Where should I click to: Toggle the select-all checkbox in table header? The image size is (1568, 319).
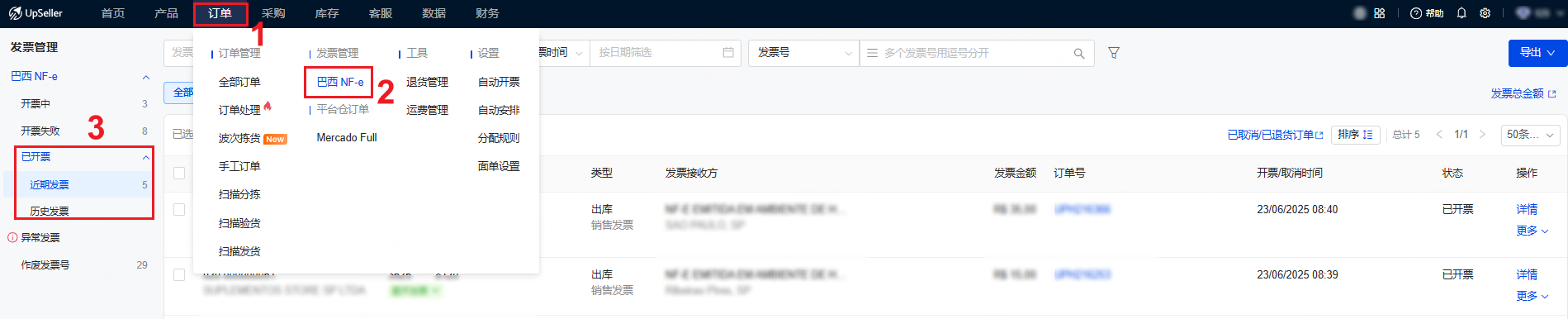tap(179, 173)
